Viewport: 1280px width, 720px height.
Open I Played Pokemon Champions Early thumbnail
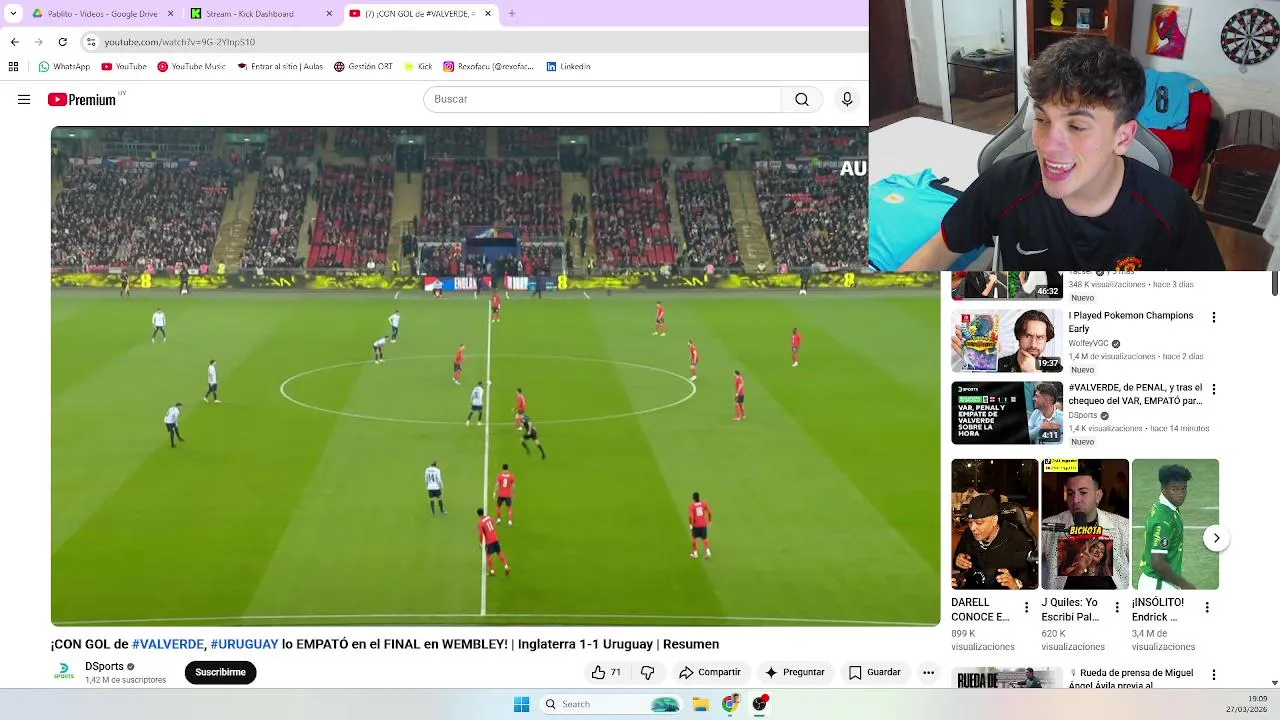(1007, 341)
